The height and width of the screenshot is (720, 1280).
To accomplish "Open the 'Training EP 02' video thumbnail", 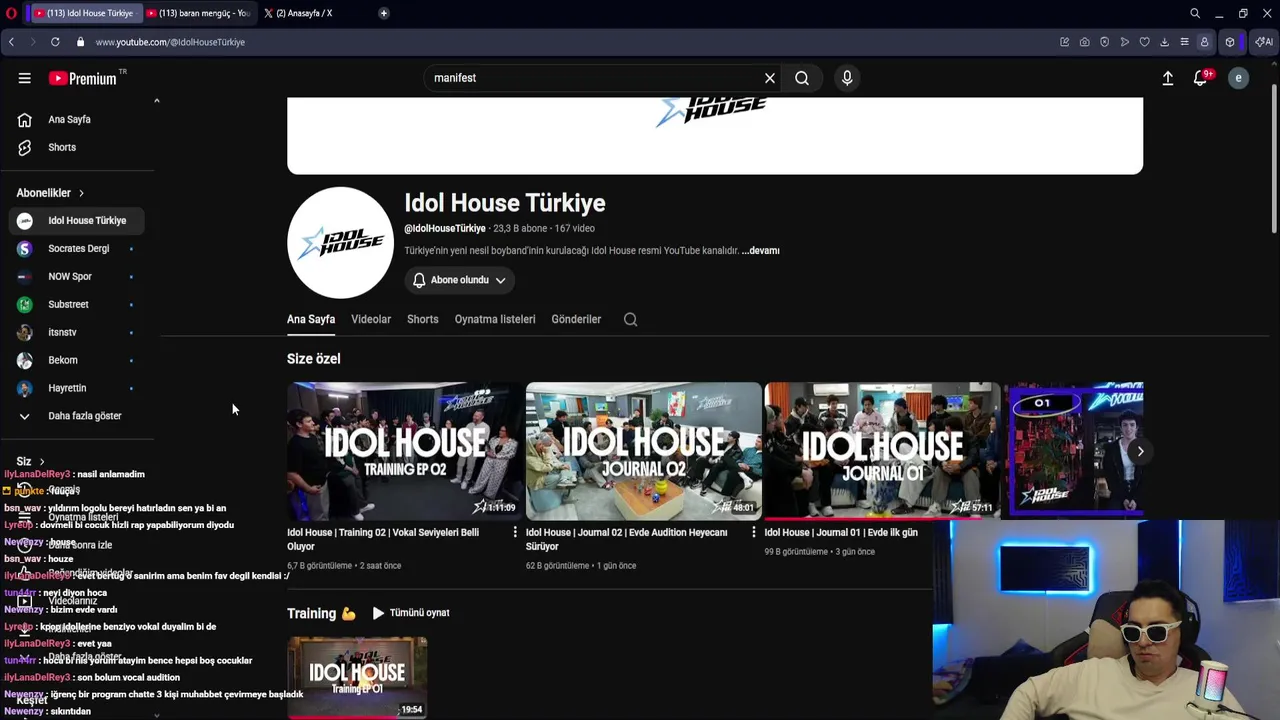I will click(405, 451).
